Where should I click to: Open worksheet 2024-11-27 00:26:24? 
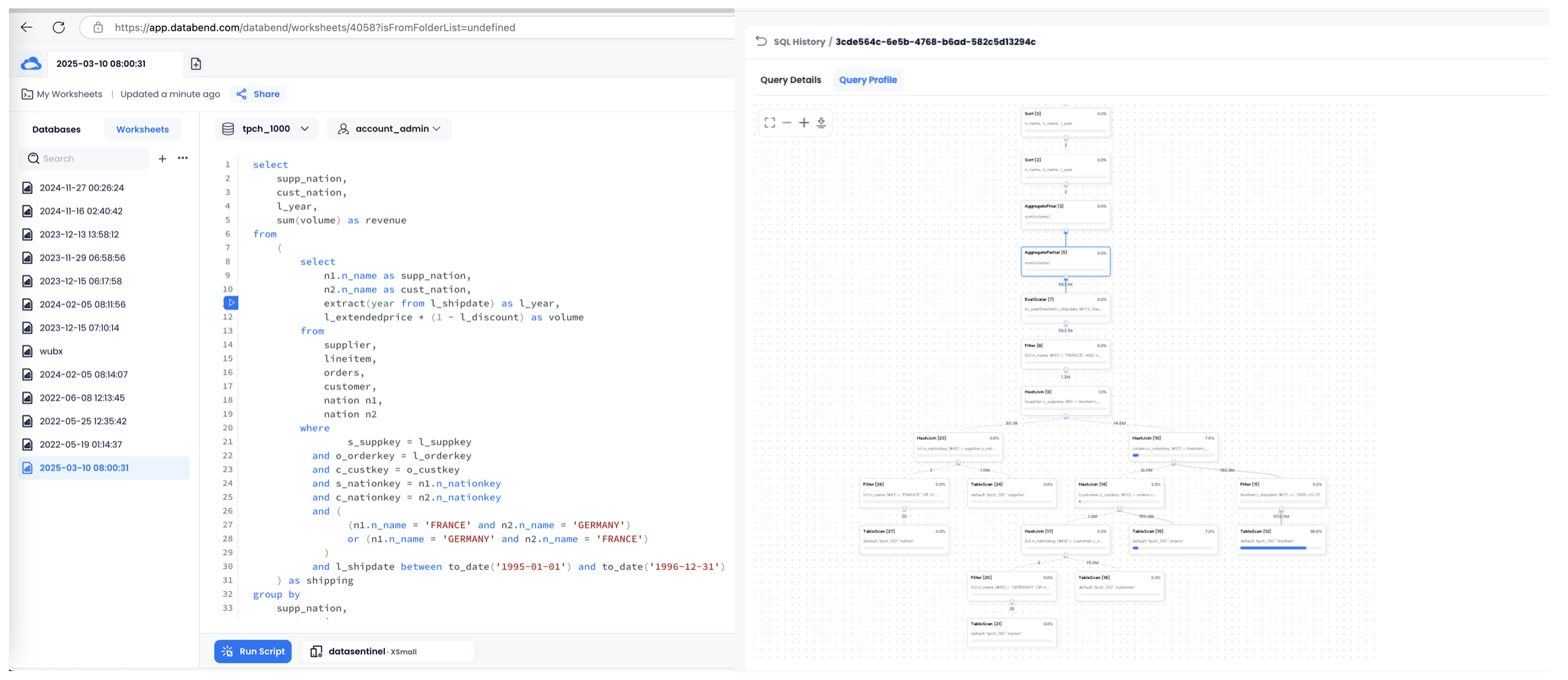(x=104, y=188)
